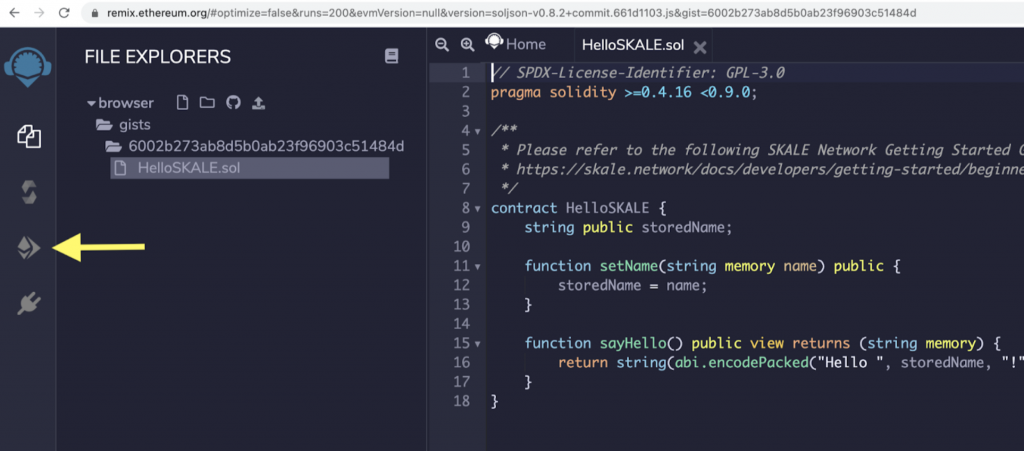Viewport: 1024px width, 451px height.
Task: Select the HelloSKALE.sol editor tab
Action: click(x=632, y=45)
